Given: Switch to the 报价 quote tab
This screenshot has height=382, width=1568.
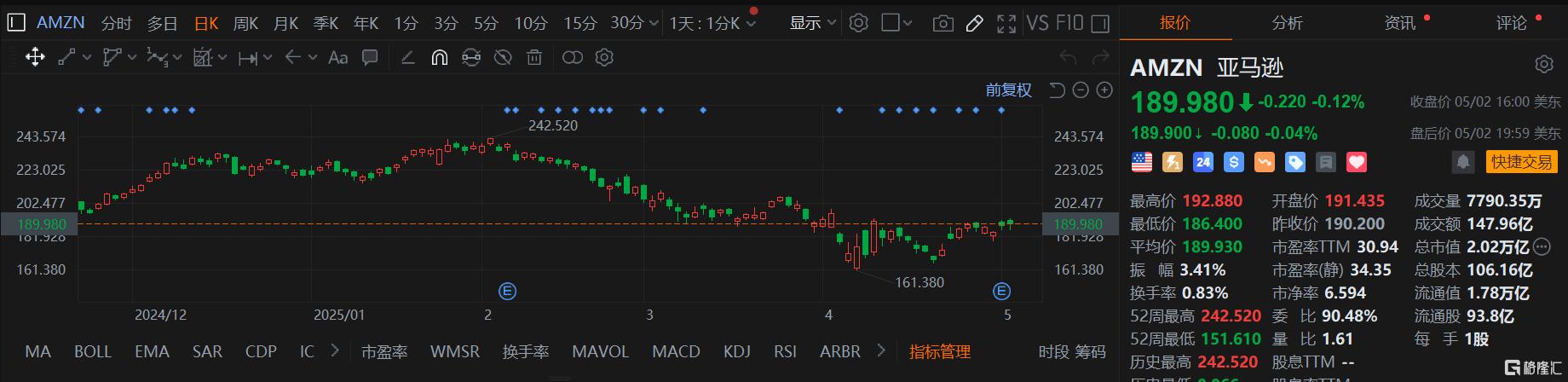Looking at the screenshot, I should (x=1175, y=23).
